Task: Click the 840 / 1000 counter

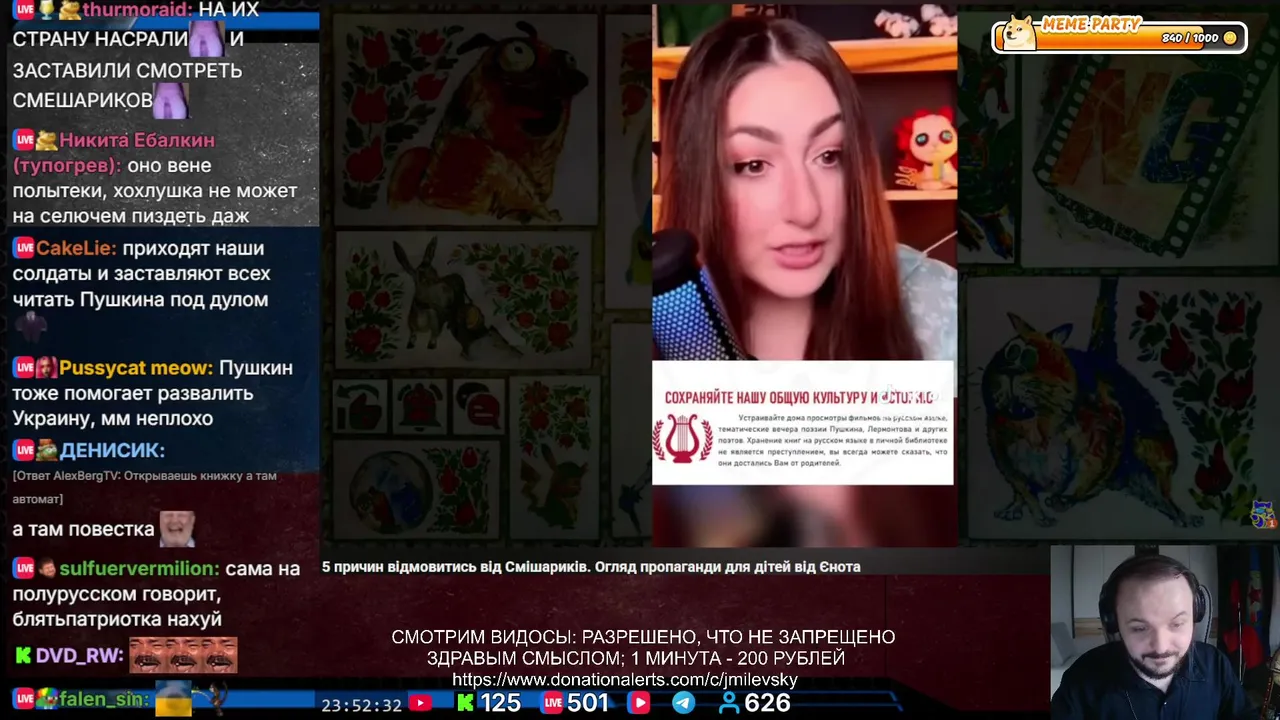Action: click(1190, 38)
